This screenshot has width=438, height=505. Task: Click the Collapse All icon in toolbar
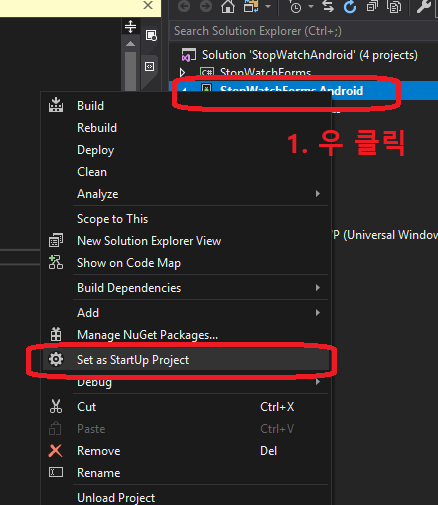(x=372, y=7)
